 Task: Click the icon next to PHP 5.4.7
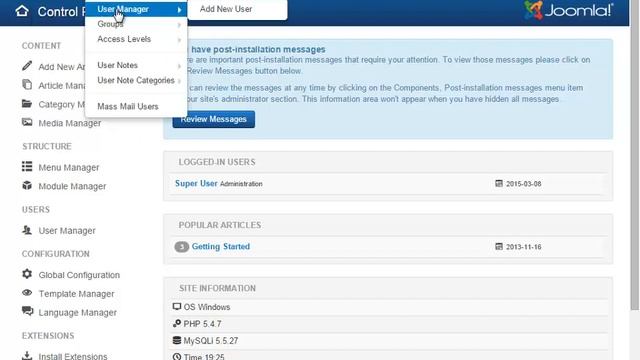pyautogui.click(x=177, y=323)
